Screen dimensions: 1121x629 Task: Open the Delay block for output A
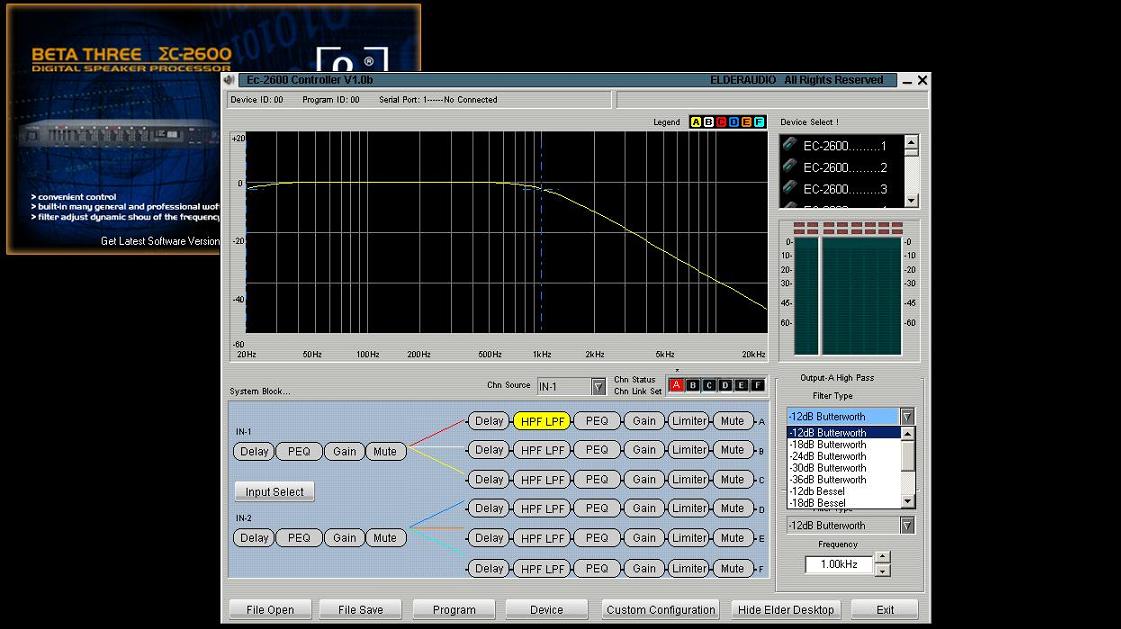click(489, 421)
